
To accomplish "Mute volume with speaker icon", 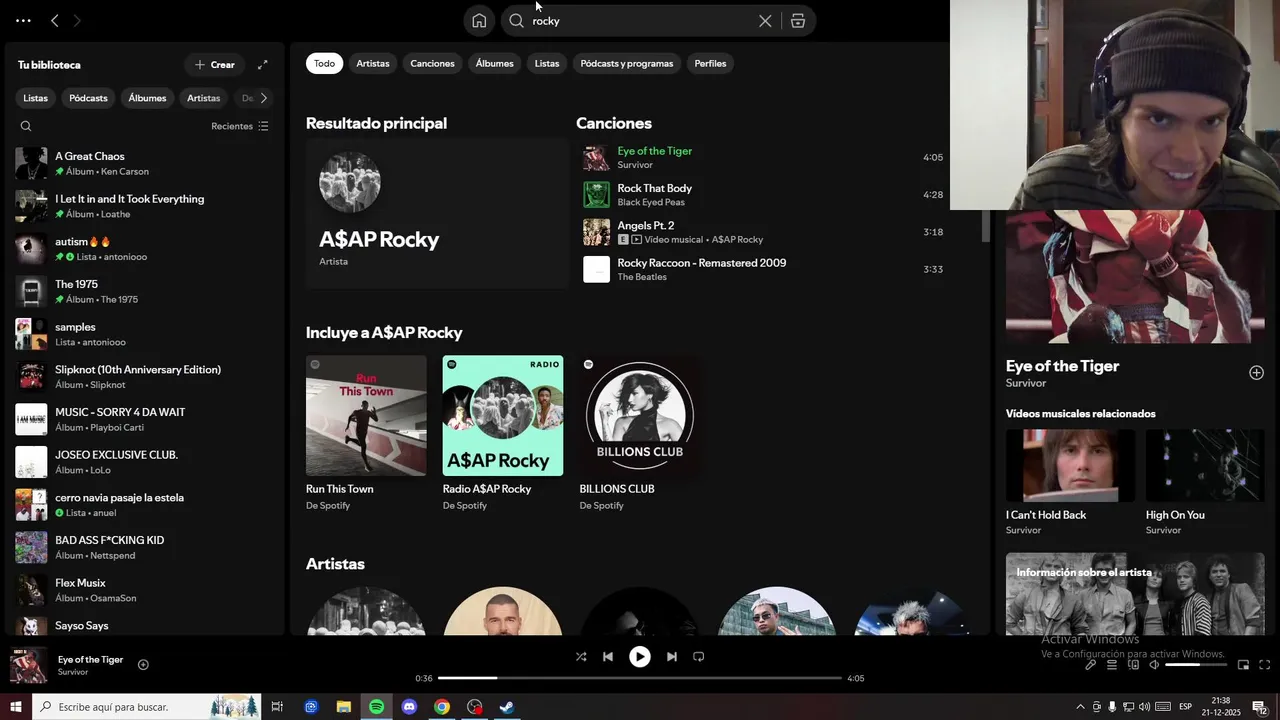I will [1154, 665].
